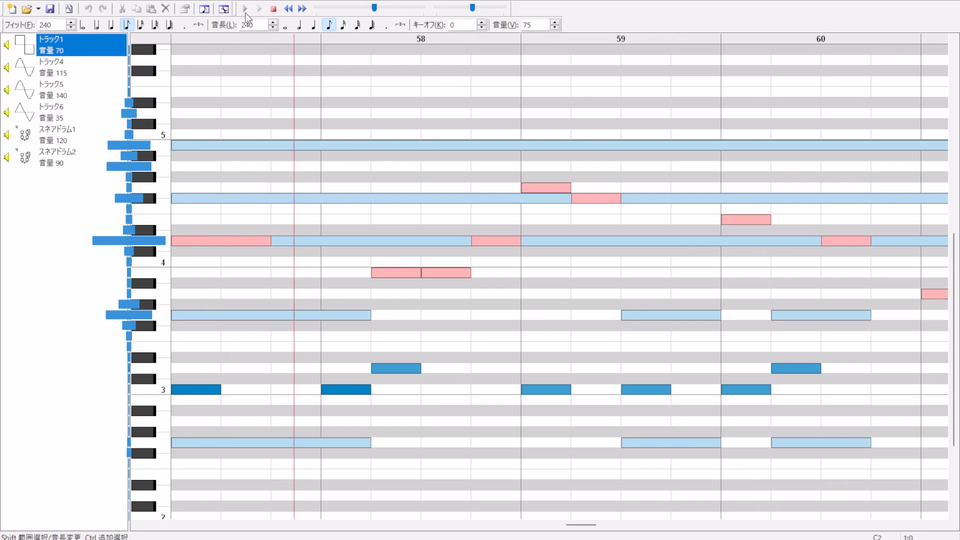Set fit to quarter note
960x540 pixels.
[x=111, y=24]
